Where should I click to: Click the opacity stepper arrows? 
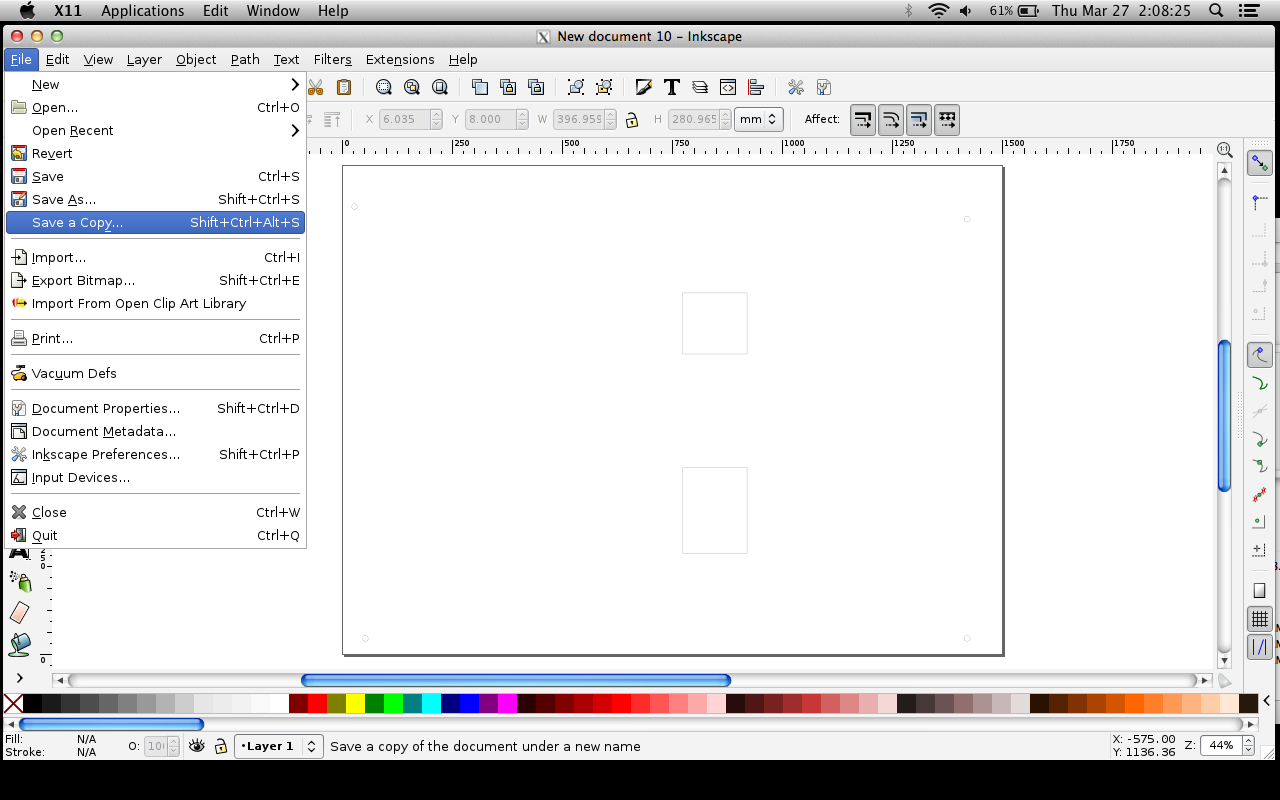pyautogui.click(x=172, y=746)
